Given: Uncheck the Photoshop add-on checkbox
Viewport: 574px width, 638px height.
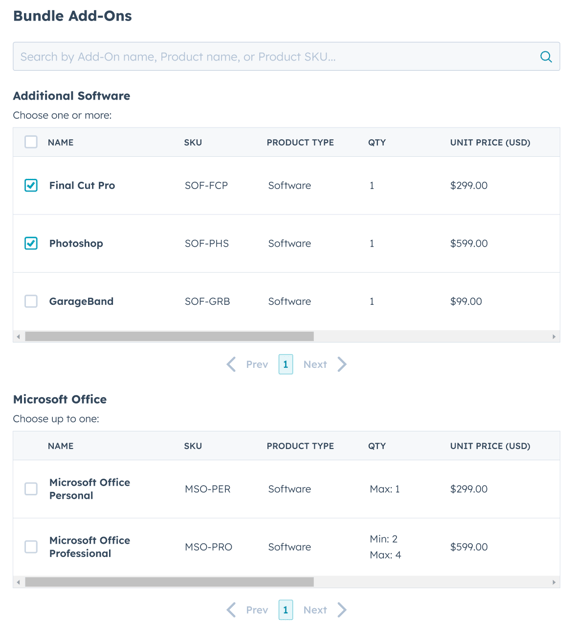Looking at the screenshot, I should [31, 243].
